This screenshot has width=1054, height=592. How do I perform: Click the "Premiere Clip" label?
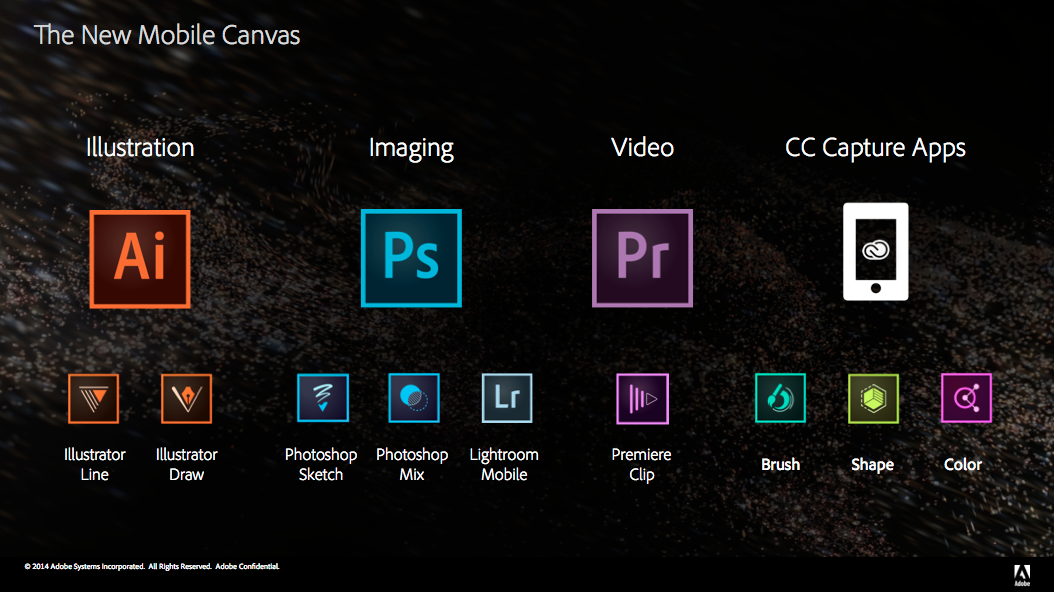(641, 464)
